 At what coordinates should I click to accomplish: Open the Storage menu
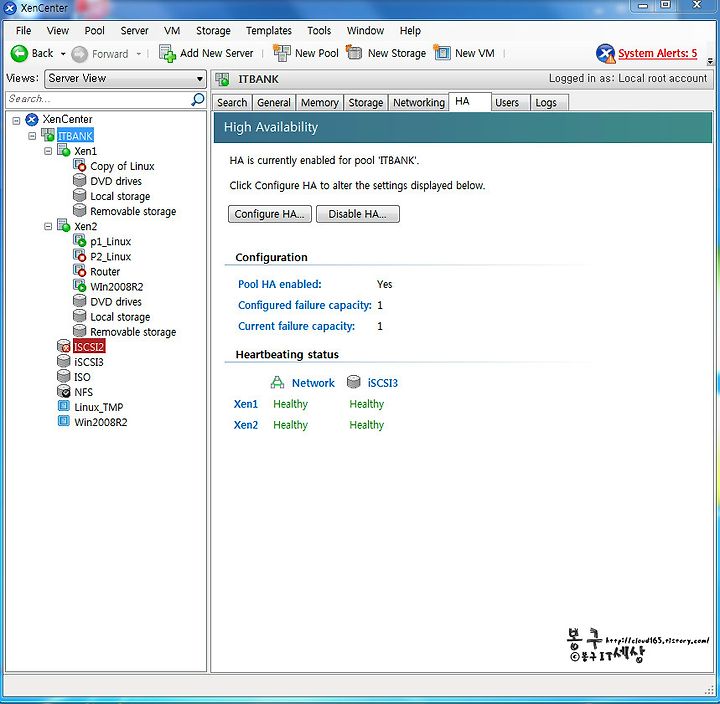[213, 31]
